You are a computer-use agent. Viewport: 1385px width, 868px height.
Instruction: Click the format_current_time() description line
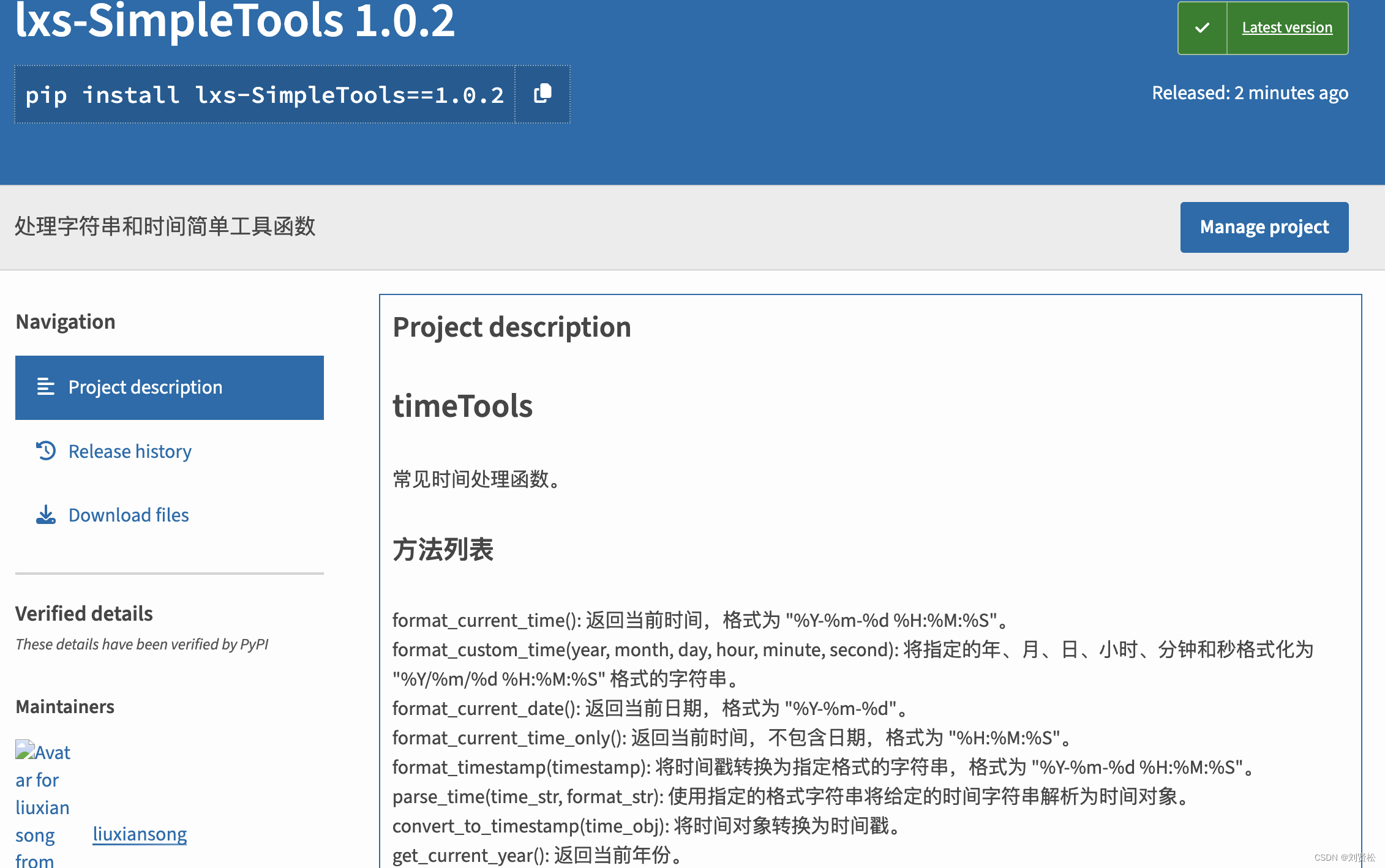pos(700,620)
